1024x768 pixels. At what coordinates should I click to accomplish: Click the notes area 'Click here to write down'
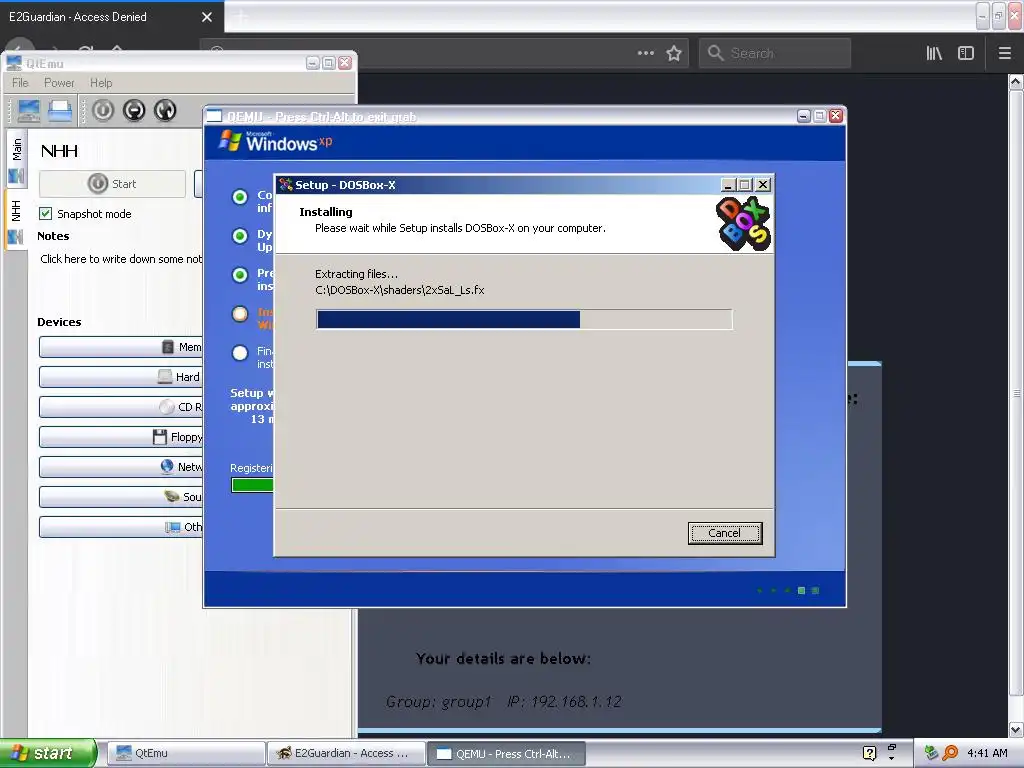(x=121, y=259)
